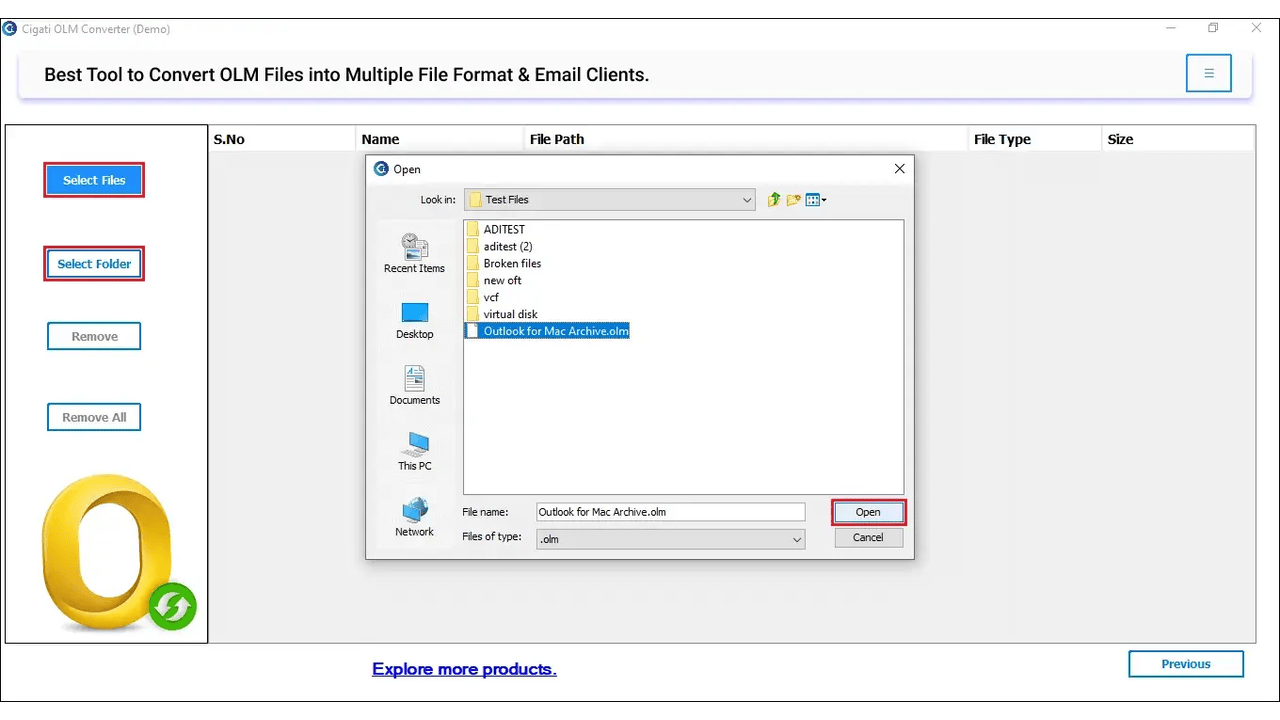This screenshot has width=1280, height=720.
Task: Click the Select Files button
Action: click(94, 180)
